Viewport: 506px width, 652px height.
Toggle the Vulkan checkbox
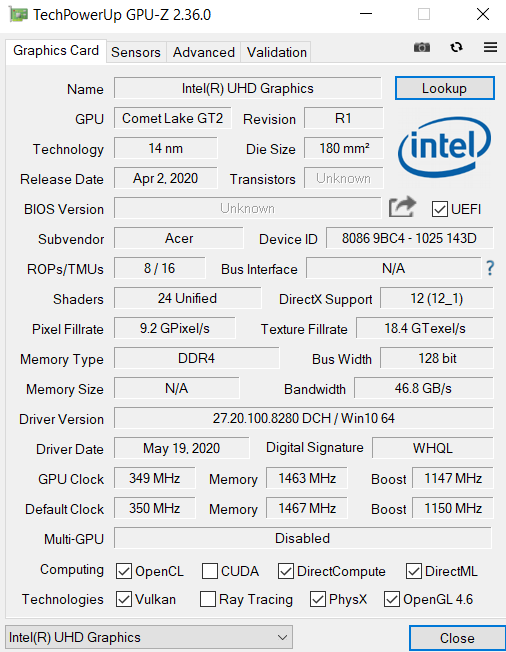(x=124, y=599)
